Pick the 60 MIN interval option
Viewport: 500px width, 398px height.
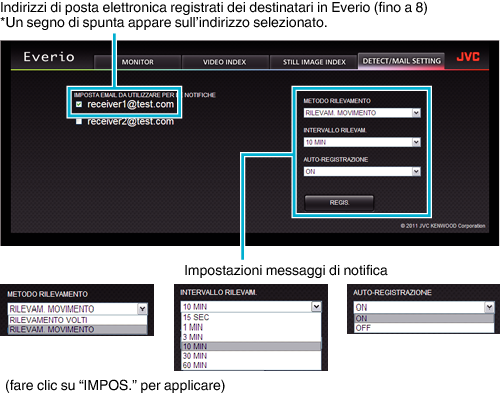(x=251, y=365)
